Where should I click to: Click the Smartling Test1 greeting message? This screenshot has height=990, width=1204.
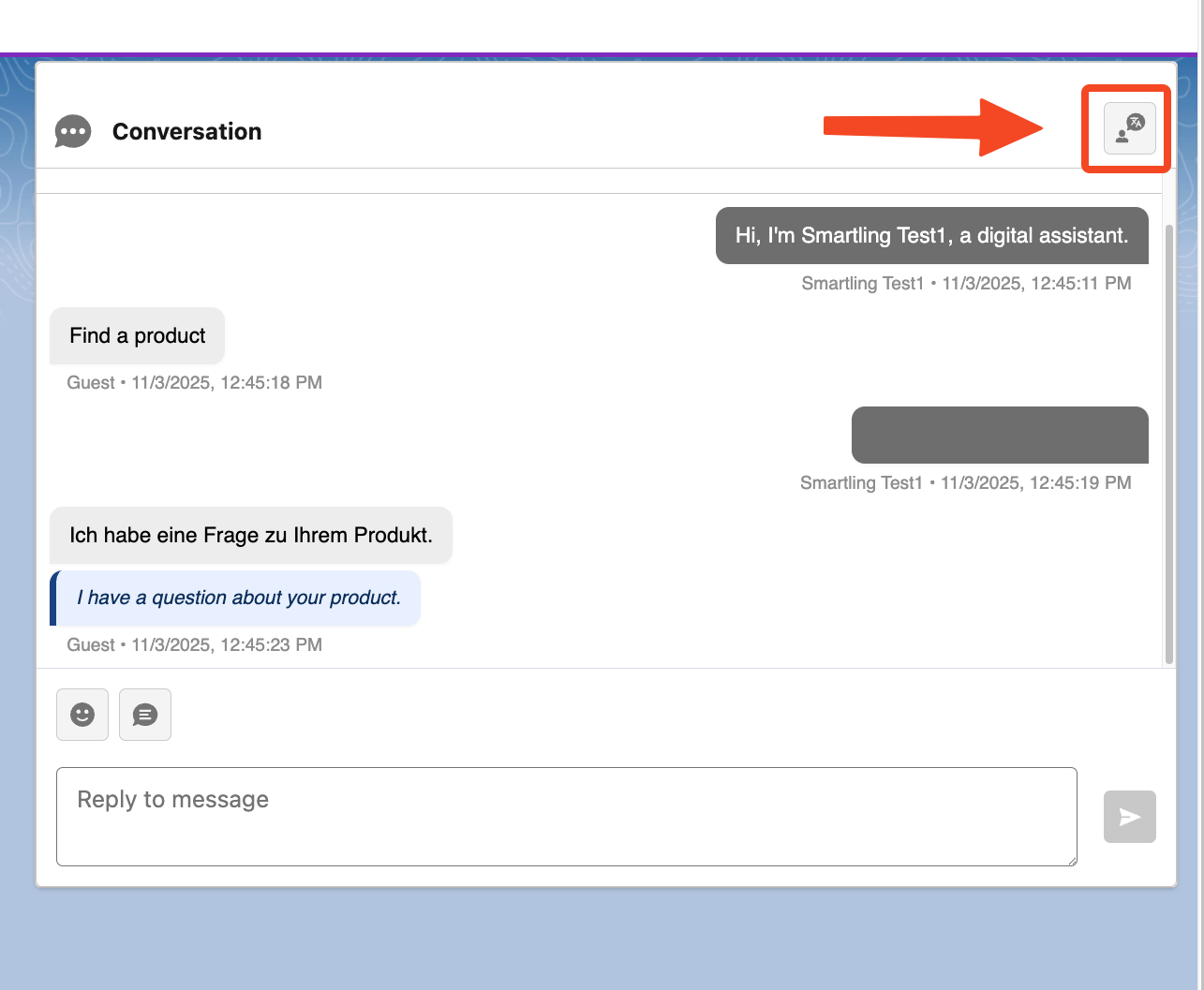[x=931, y=236]
